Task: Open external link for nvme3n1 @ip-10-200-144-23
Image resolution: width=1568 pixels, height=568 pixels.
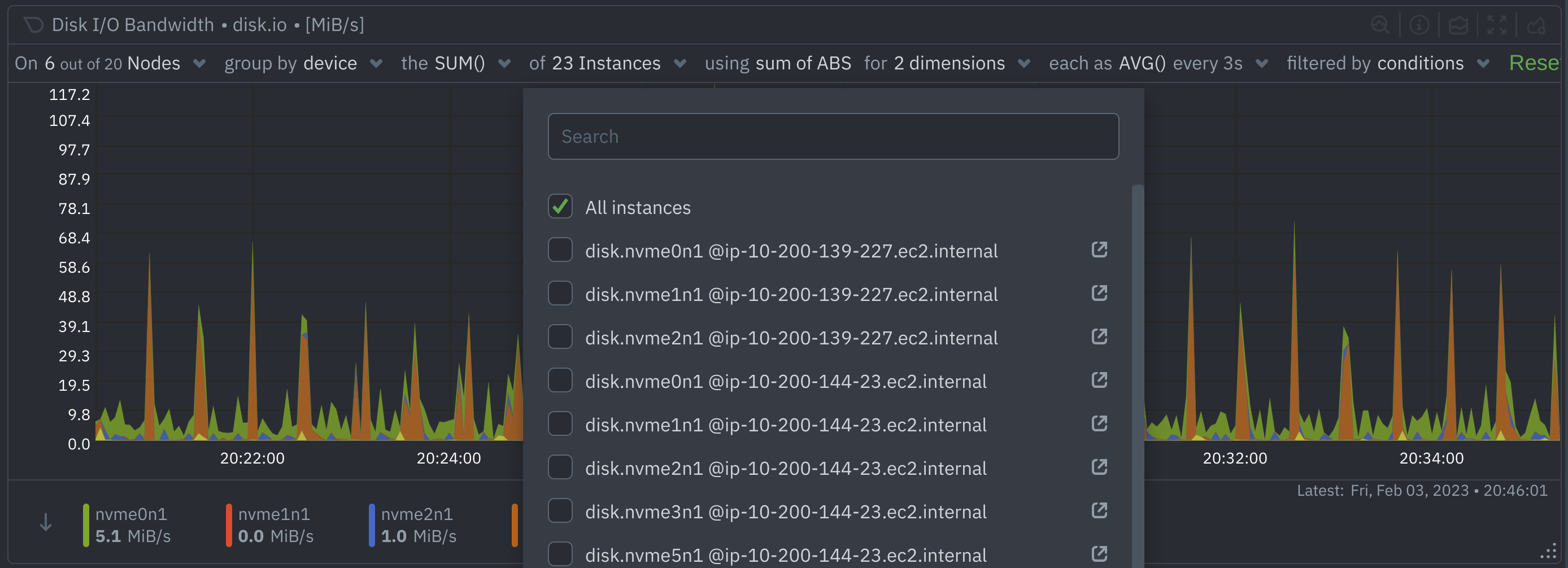Action: (x=1099, y=511)
